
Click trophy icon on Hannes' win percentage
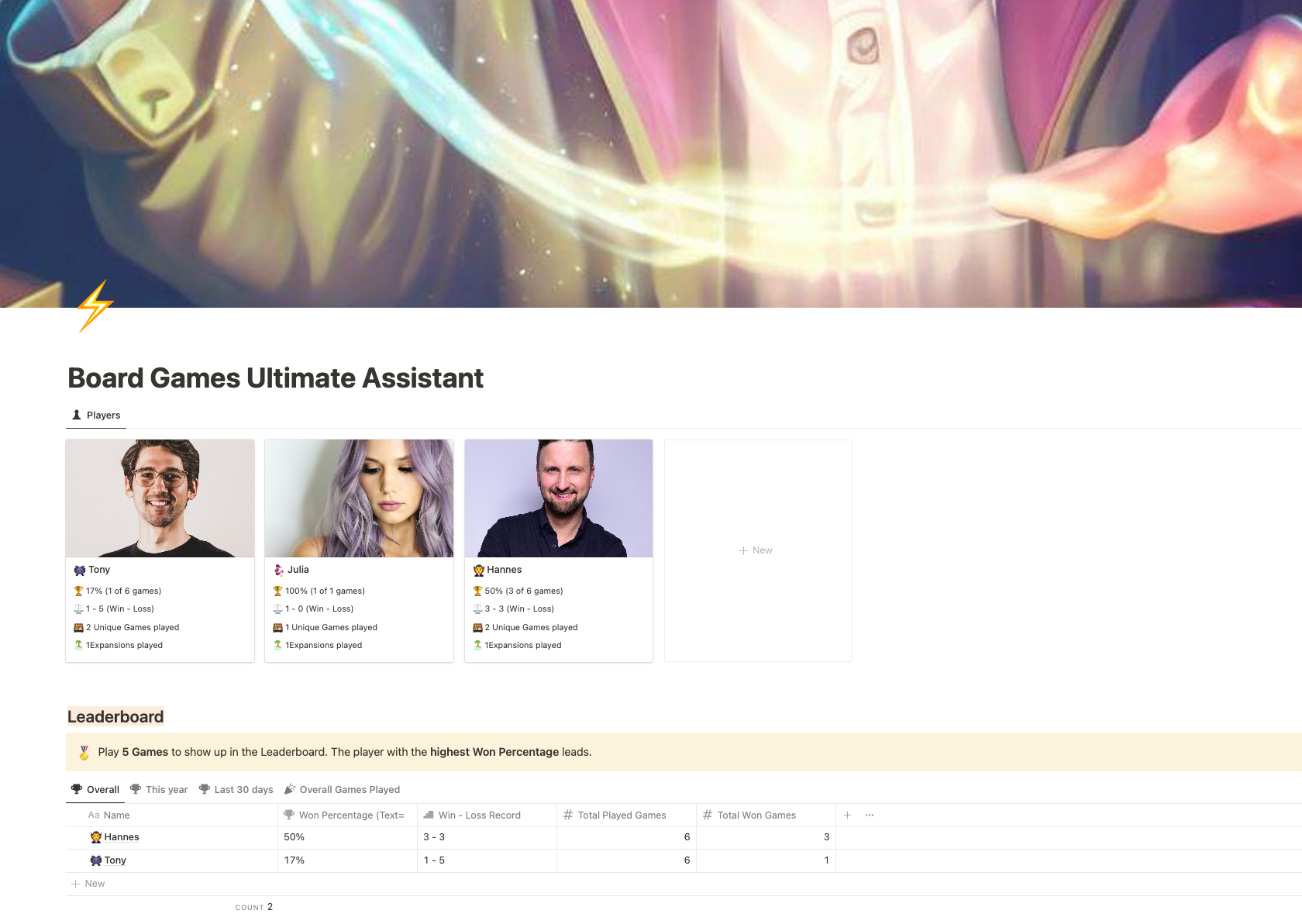477,591
